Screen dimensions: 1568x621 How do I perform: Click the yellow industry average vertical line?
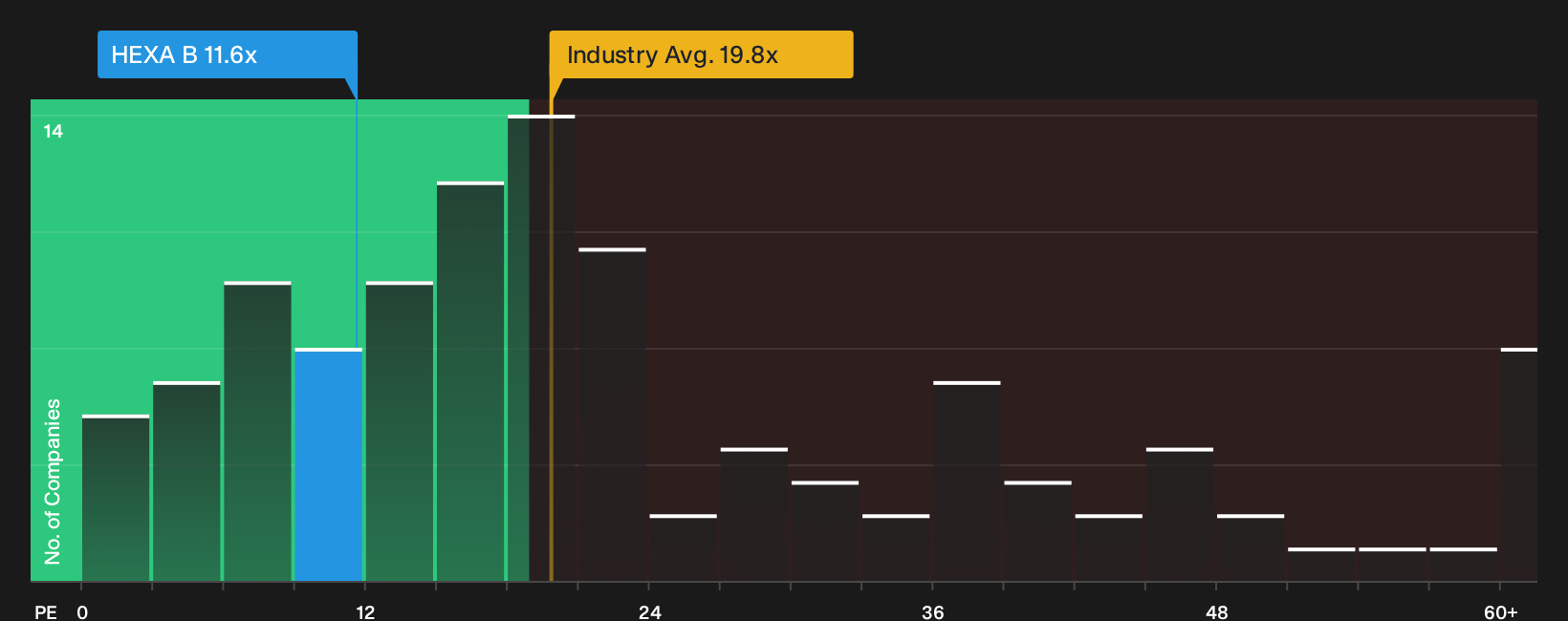551,340
